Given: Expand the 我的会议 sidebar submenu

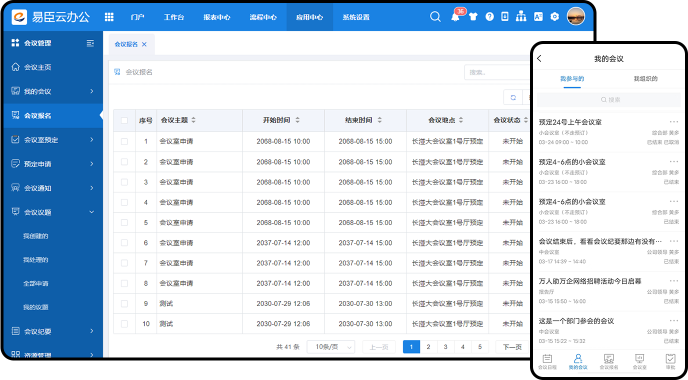Looking at the screenshot, I should [x=53, y=91].
